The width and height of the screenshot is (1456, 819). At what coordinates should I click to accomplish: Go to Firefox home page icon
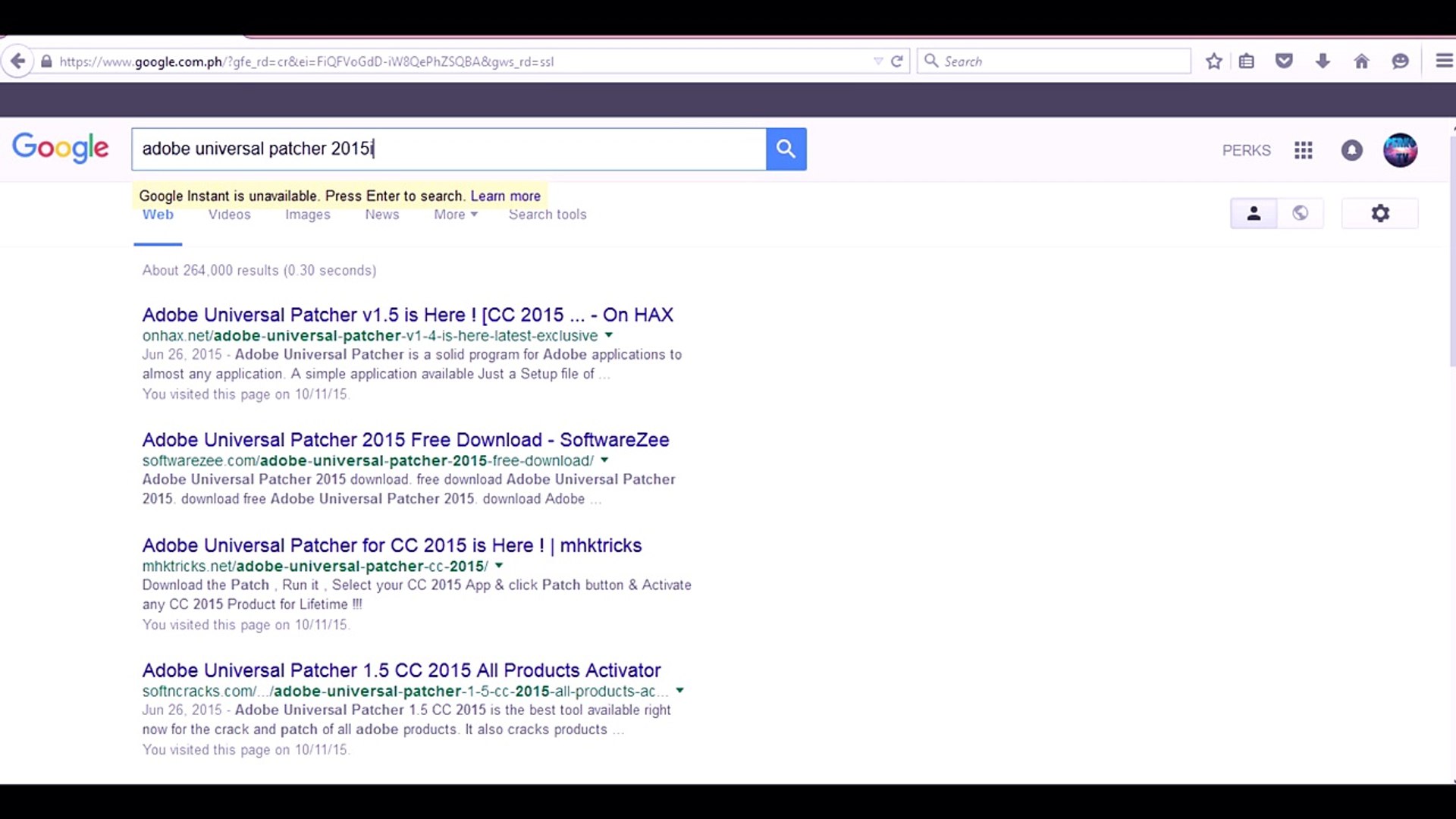tap(1361, 61)
